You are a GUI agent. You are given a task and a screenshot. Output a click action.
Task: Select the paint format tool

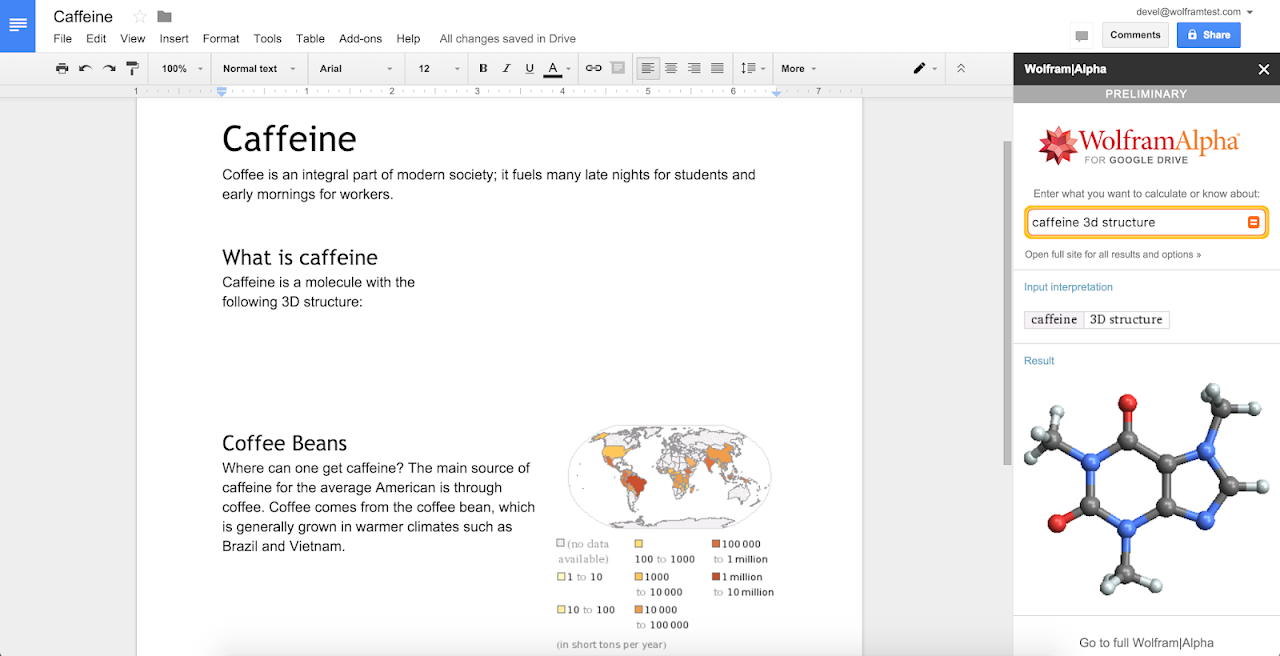[x=132, y=69]
